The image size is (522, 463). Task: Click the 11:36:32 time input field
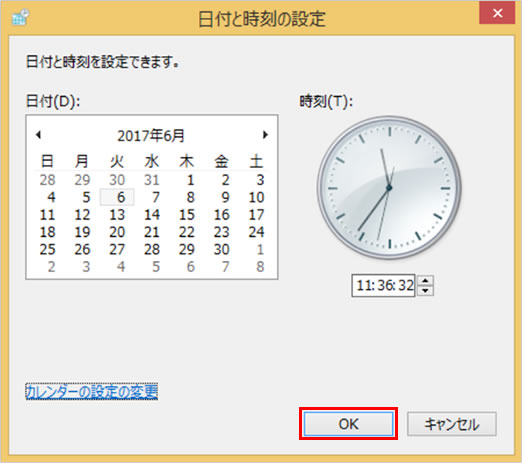(383, 285)
